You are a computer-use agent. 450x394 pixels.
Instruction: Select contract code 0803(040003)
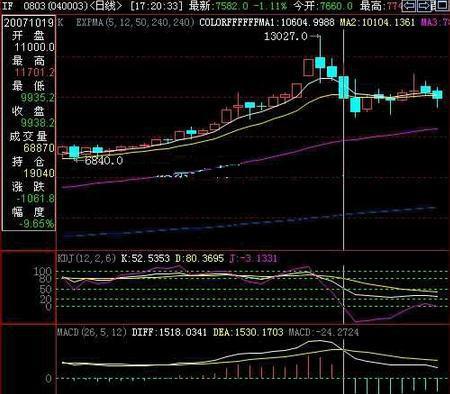pyautogui.click(x=55, y=6)
